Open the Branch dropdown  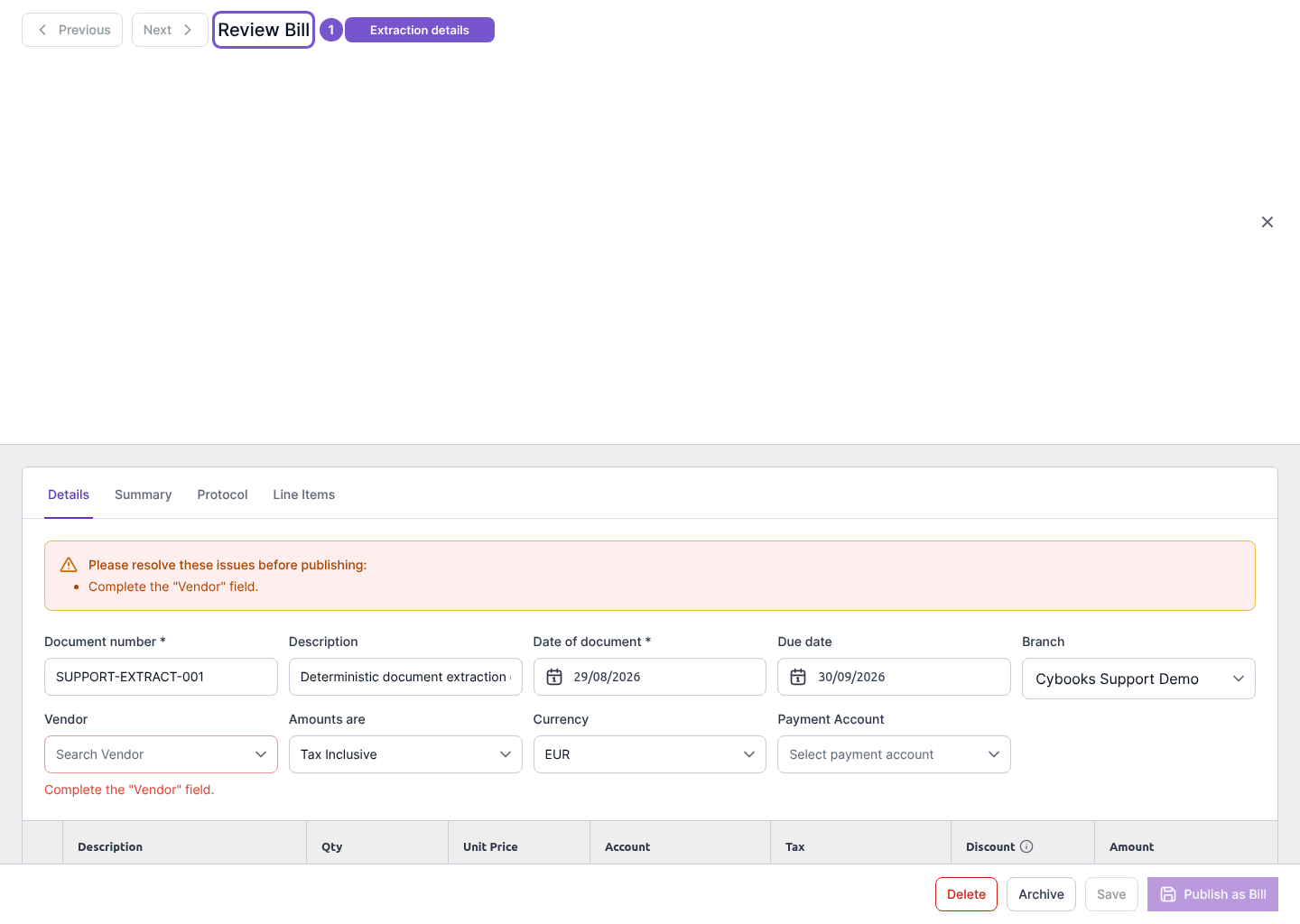click(x=1138, y=679)
